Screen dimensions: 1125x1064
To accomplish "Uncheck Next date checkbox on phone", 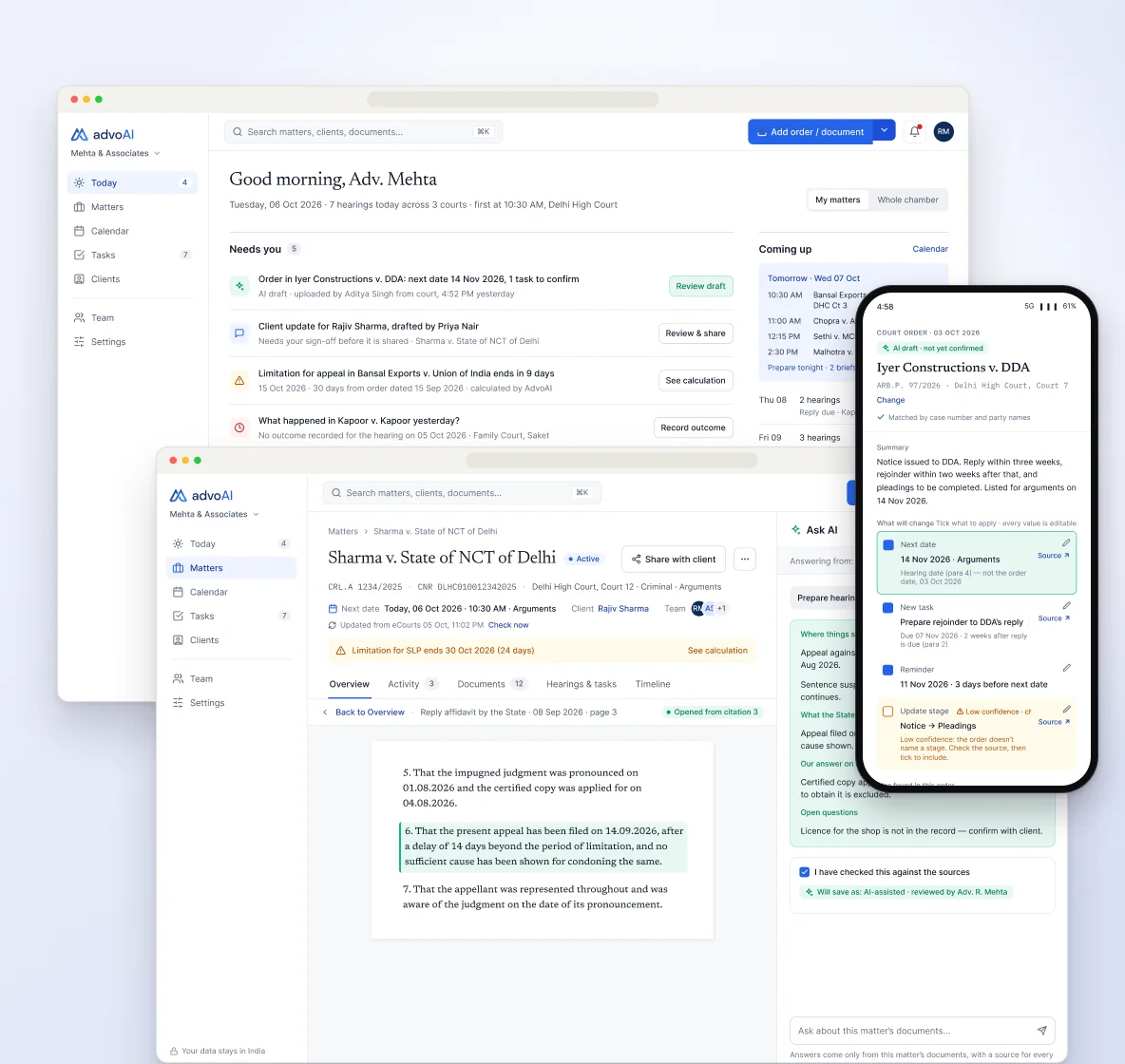I will (888, 544).
